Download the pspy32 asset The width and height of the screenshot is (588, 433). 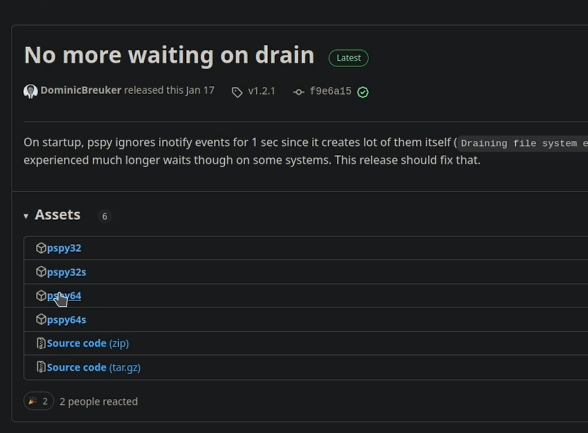(x=64, y=248)
